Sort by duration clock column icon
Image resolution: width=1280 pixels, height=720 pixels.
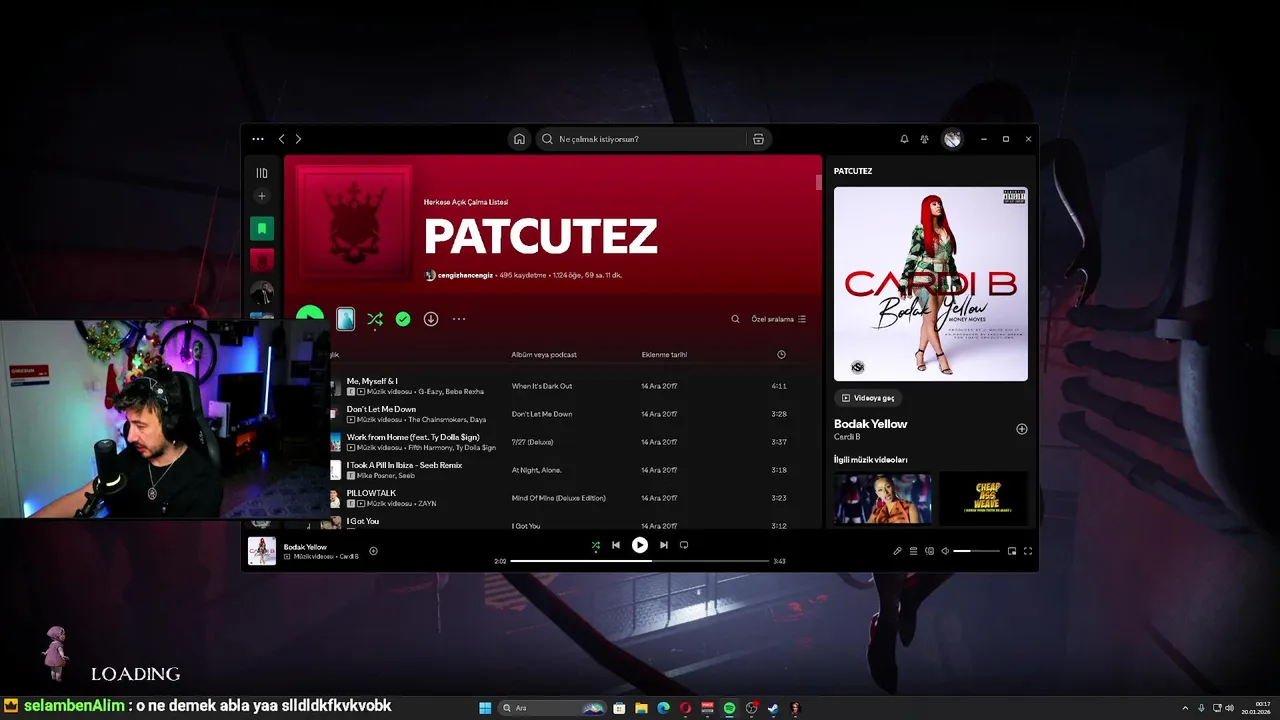tap(781, 355)
